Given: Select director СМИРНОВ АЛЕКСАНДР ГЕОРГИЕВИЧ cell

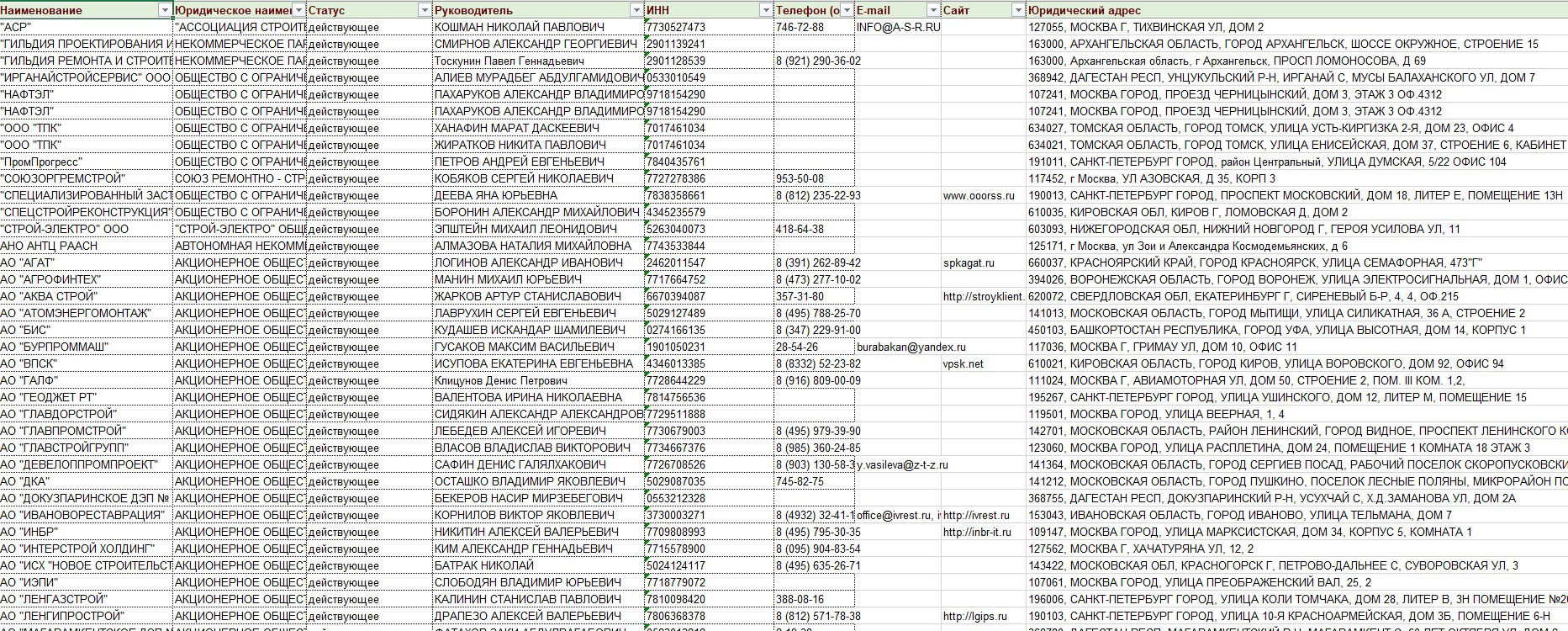Looking at the screenshot, I should click(x=538, y=44).
